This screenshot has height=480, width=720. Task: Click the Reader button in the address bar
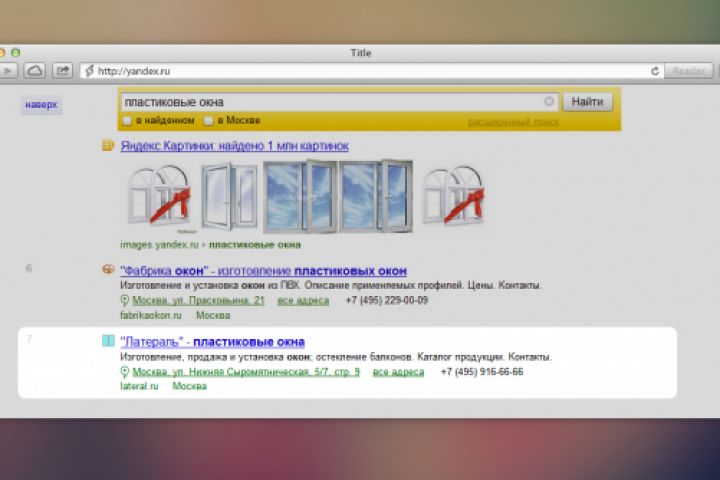pyautogui.click(x=688, y=71)
